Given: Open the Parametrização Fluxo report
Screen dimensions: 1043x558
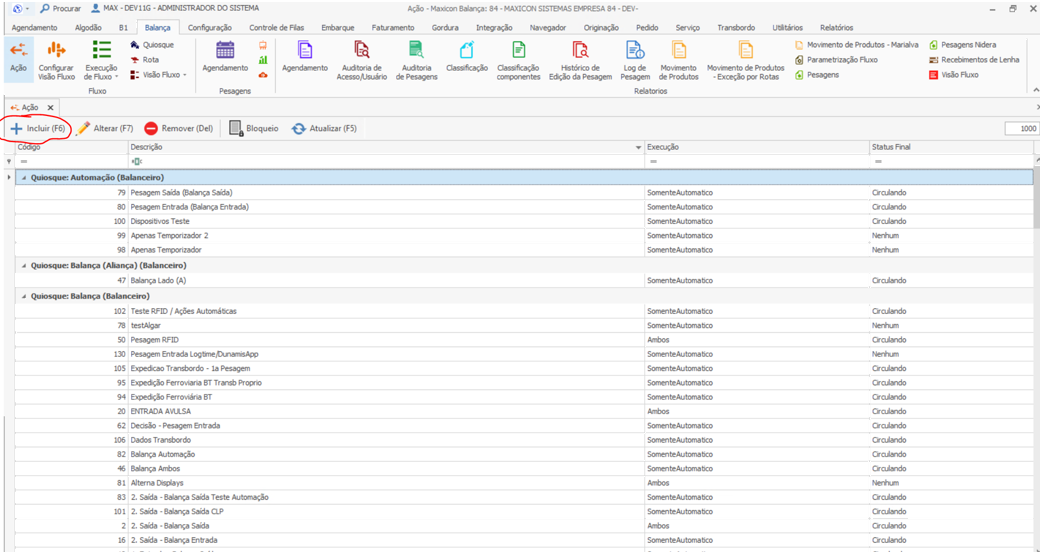Looking at the screenshot, I should point(836,60).
